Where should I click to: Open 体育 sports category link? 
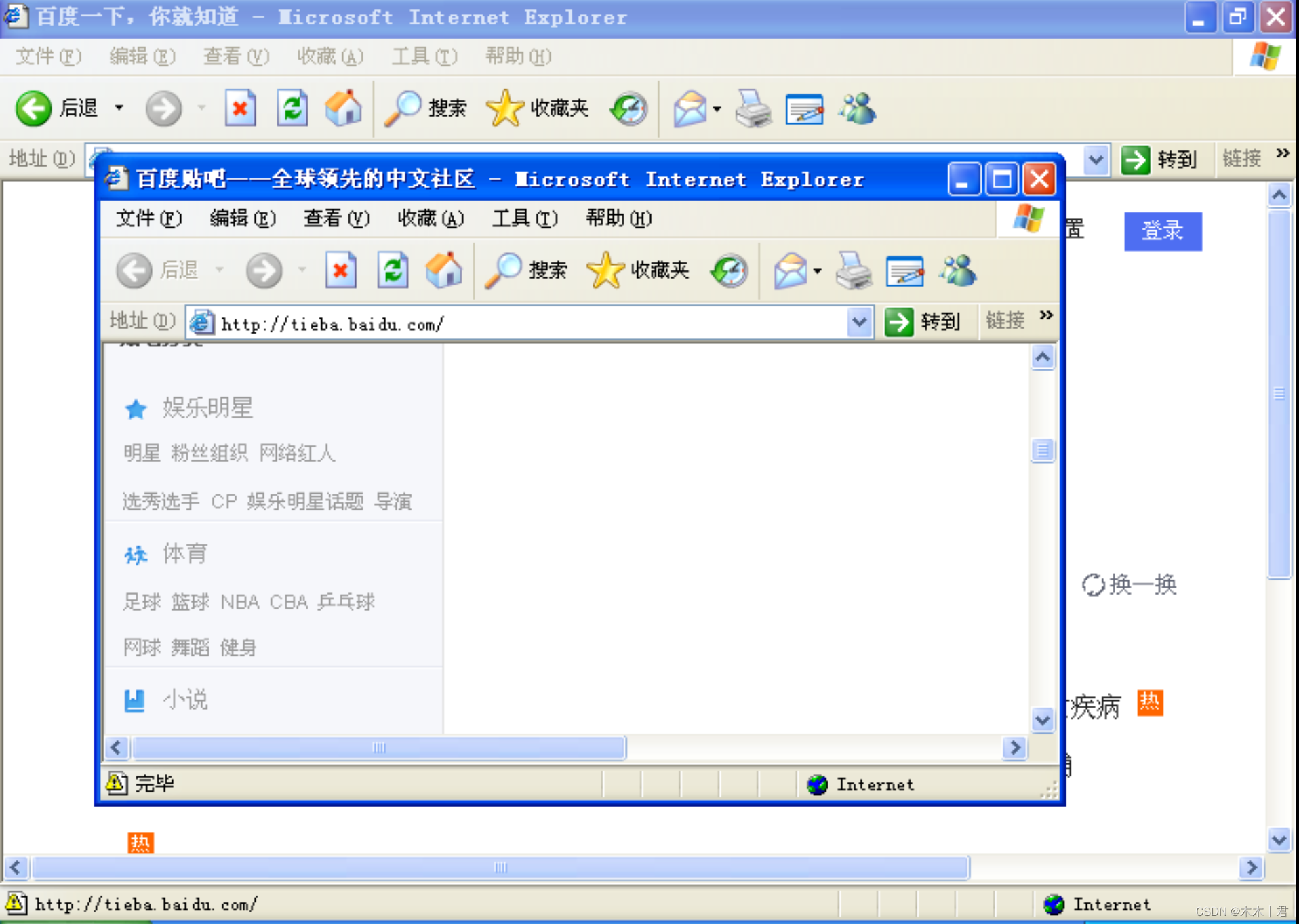pyautogui.click(x=184, y=554)
